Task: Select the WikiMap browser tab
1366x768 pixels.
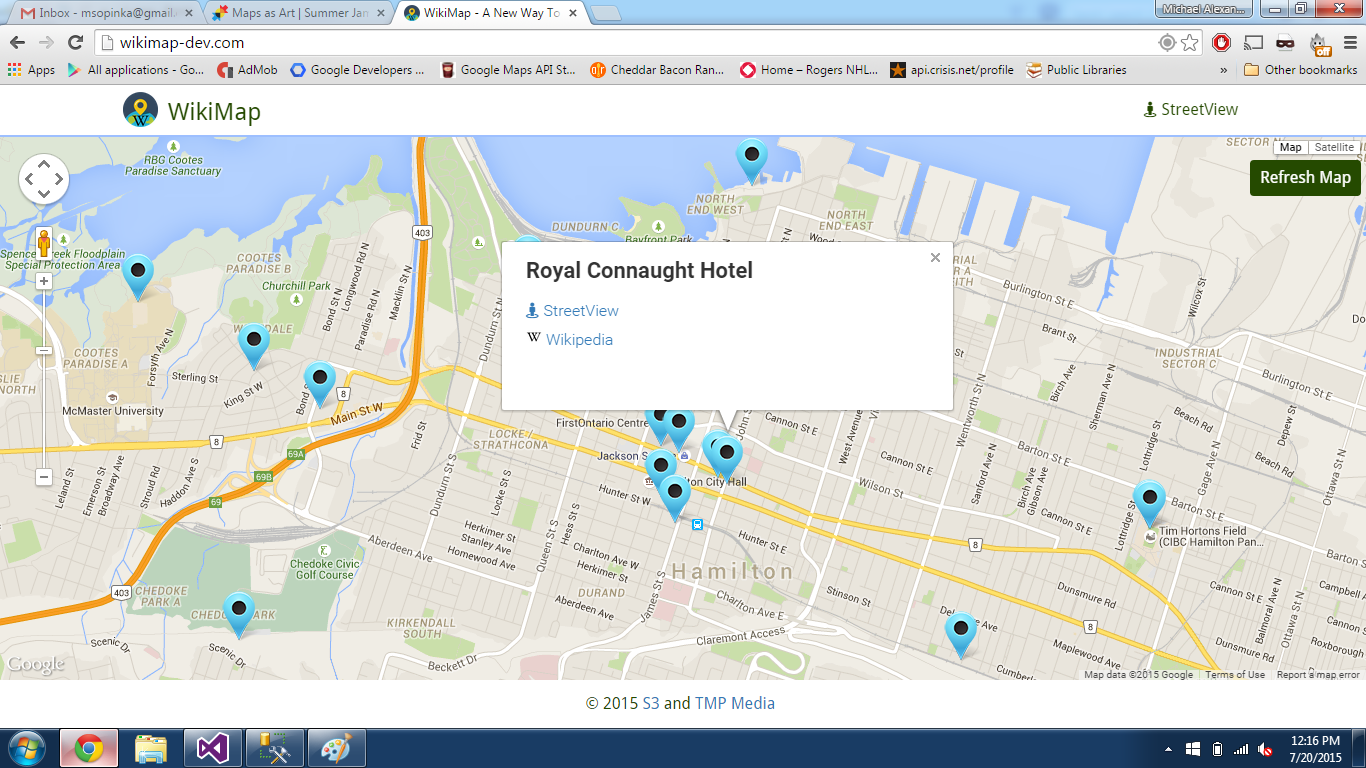Action: coord(490,13)
